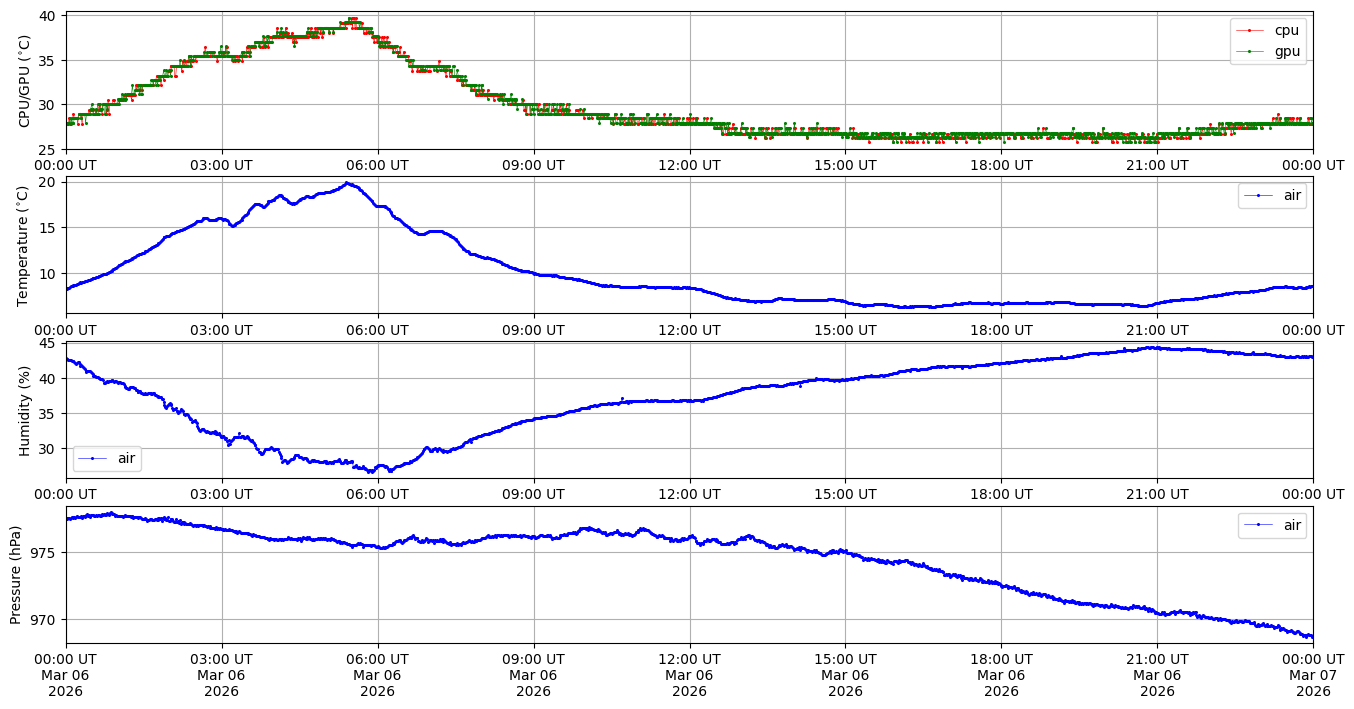Click 12:00 UT tick below the Pressure plot
The height and width of the screenshot is (709, 1354).
[689, 659]
